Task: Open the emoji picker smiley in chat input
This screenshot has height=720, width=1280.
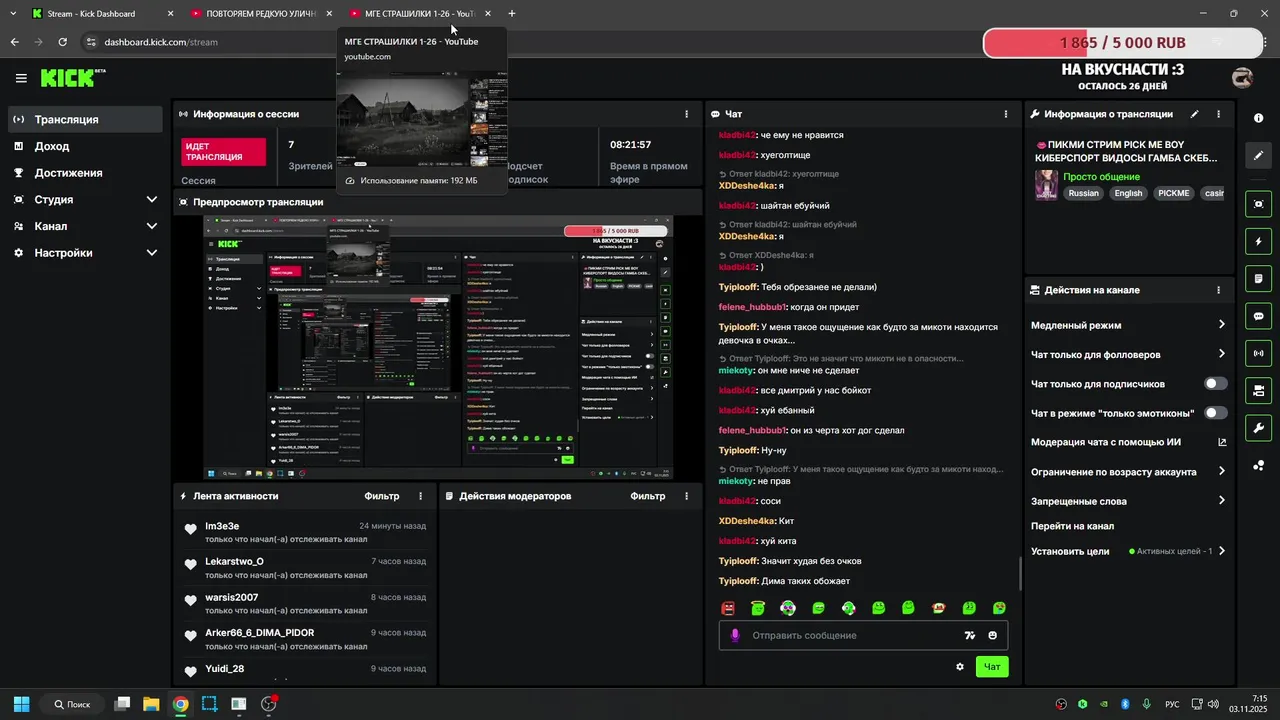Action: [x=992, y=635]
